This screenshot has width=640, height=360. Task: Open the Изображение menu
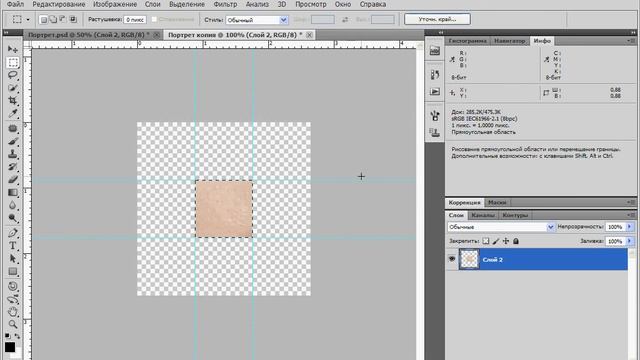(x=115, y=4)
